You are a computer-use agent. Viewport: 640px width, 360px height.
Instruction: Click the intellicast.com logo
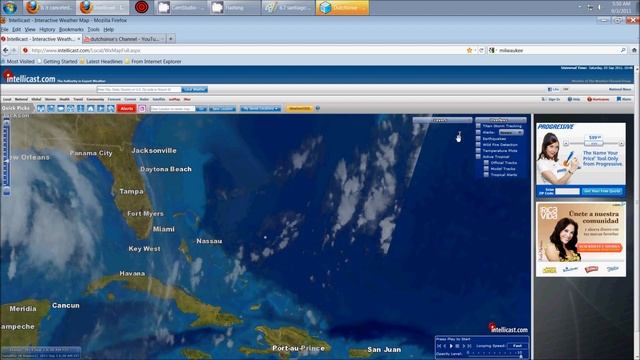(29, 77)
